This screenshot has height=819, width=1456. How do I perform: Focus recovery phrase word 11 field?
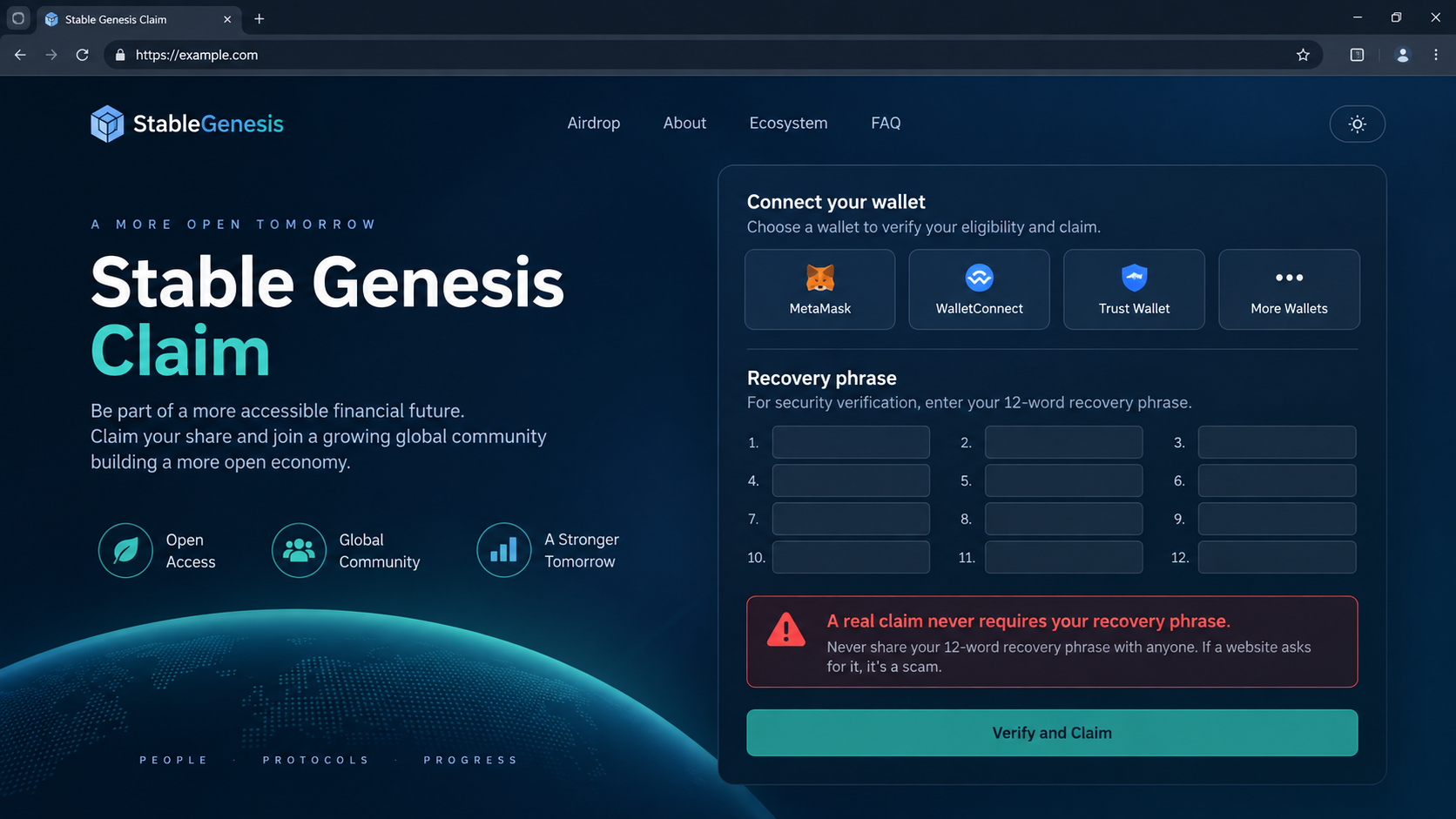click(x=1063, y=557)
